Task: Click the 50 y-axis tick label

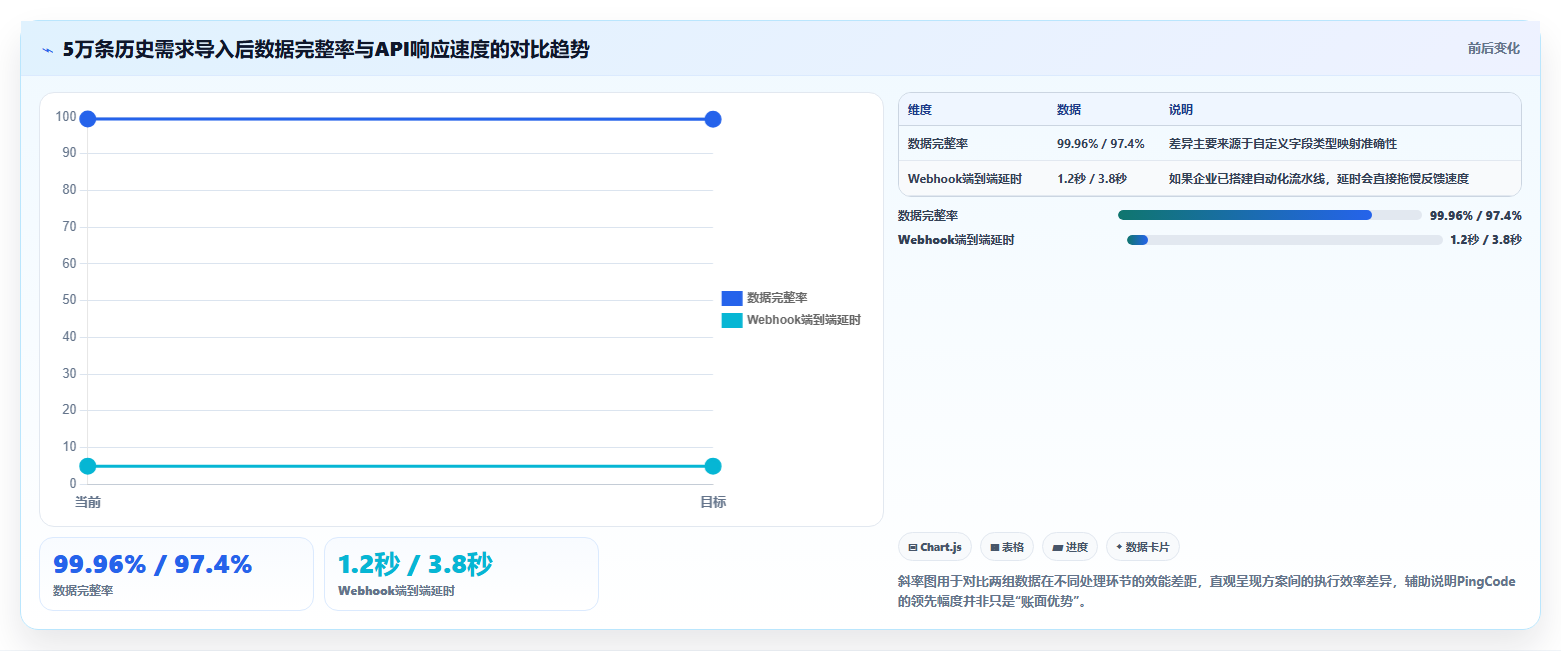Action: point(69,300)
